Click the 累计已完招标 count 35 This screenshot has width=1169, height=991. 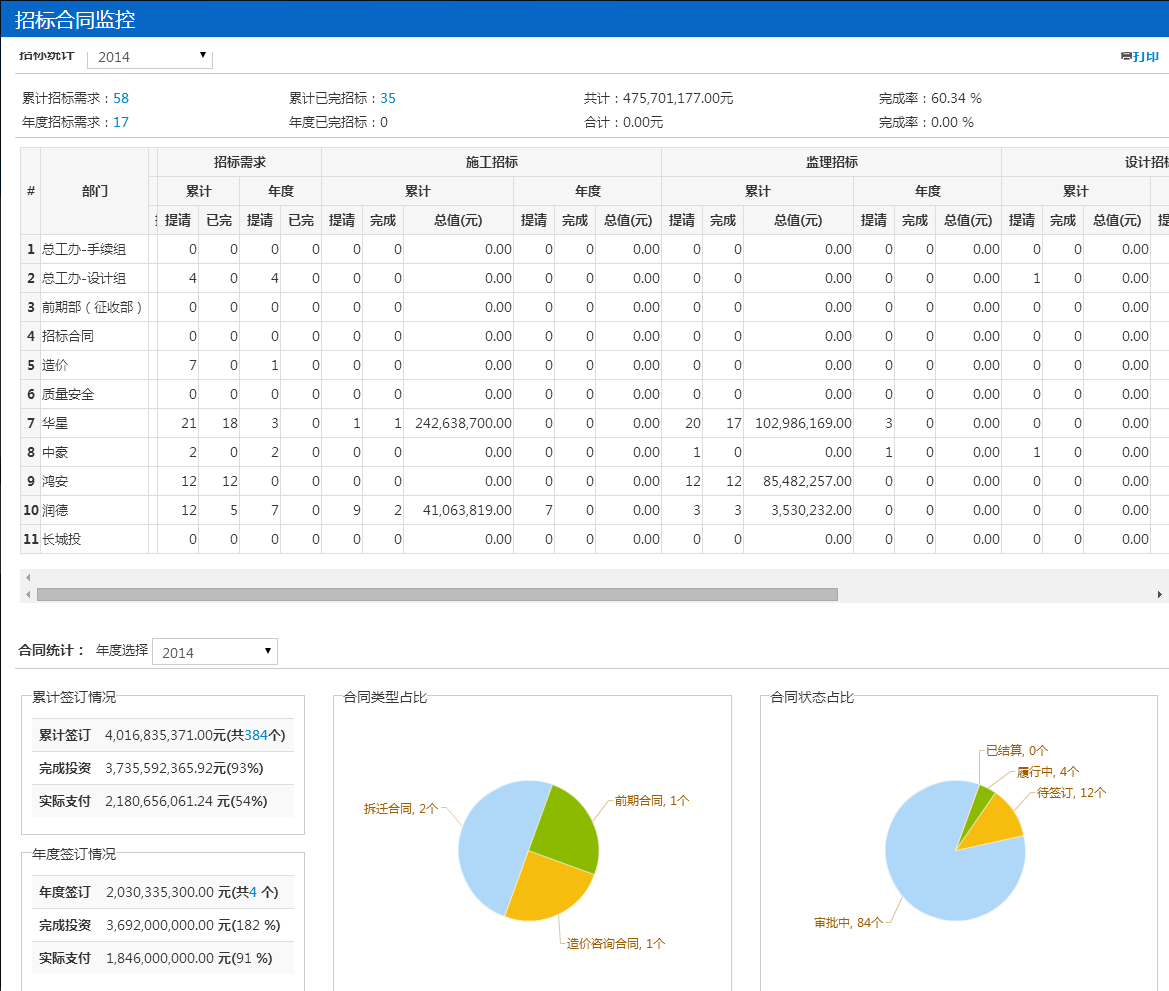point(388,98)
